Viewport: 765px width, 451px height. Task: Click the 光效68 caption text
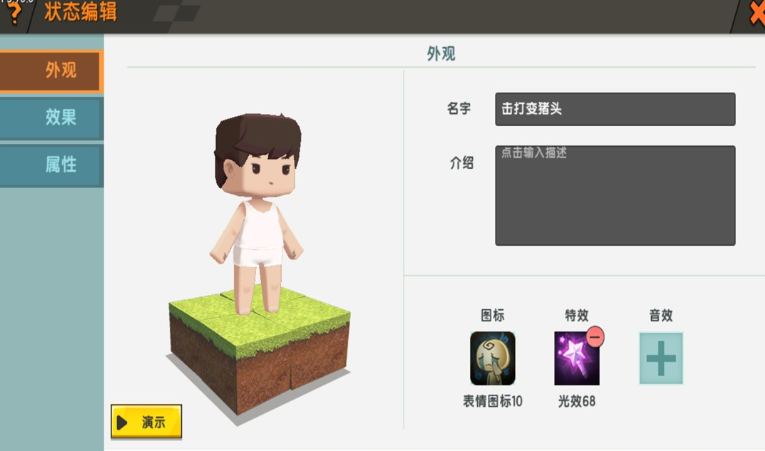(x=577, y=401)
